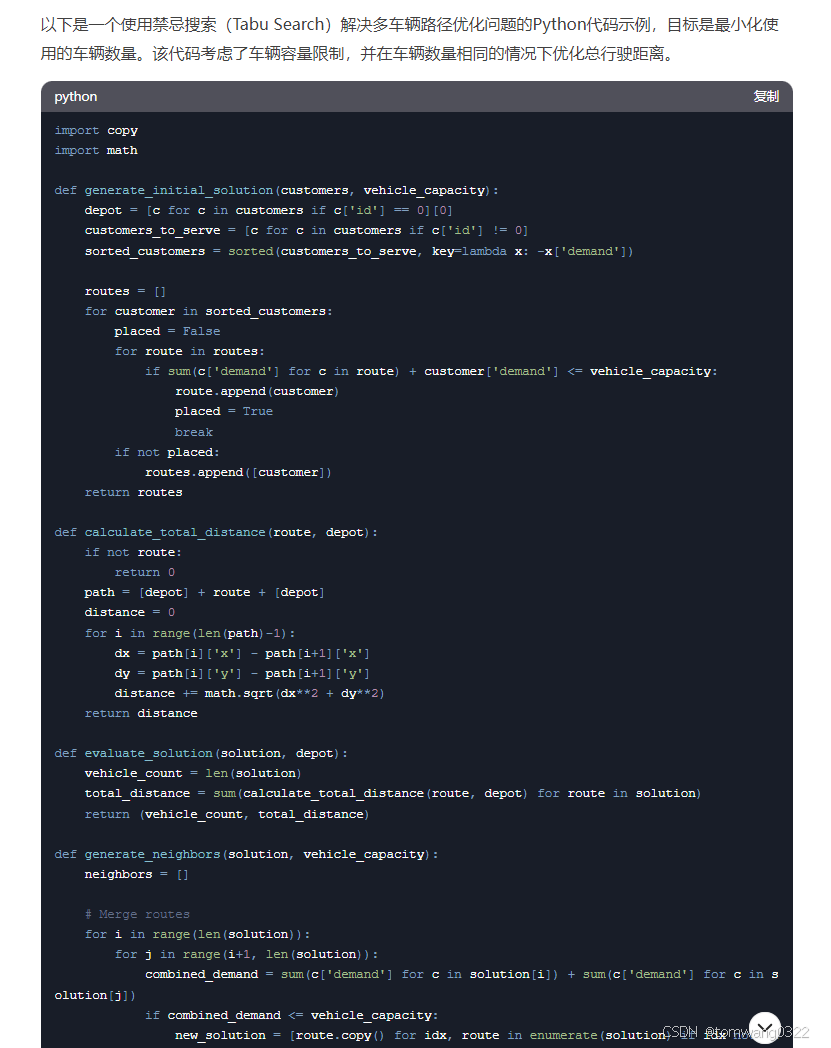Click the line starting 'dy = path[i]'

242,674
